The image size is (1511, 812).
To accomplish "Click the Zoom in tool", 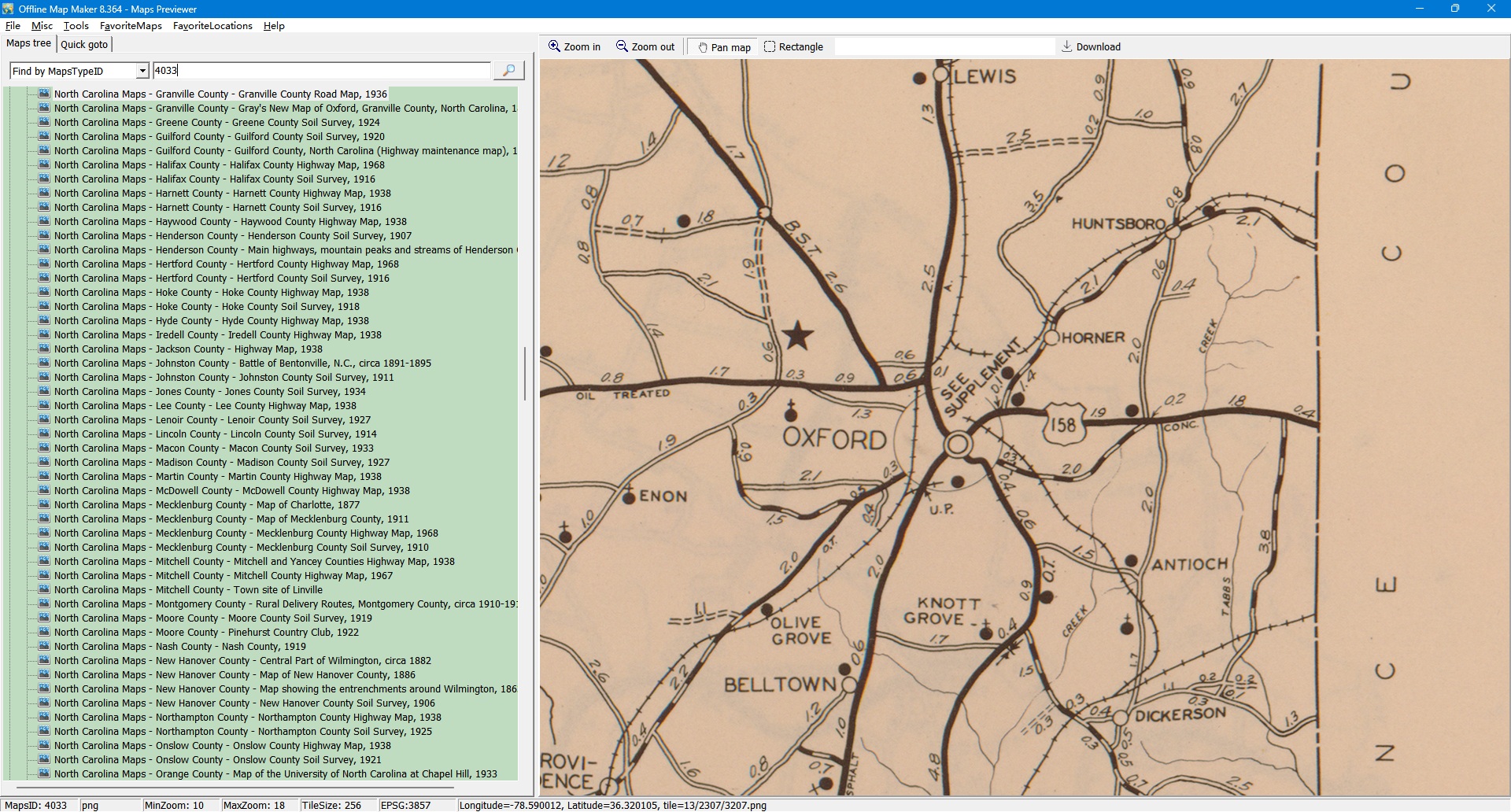I will [574, 47].
